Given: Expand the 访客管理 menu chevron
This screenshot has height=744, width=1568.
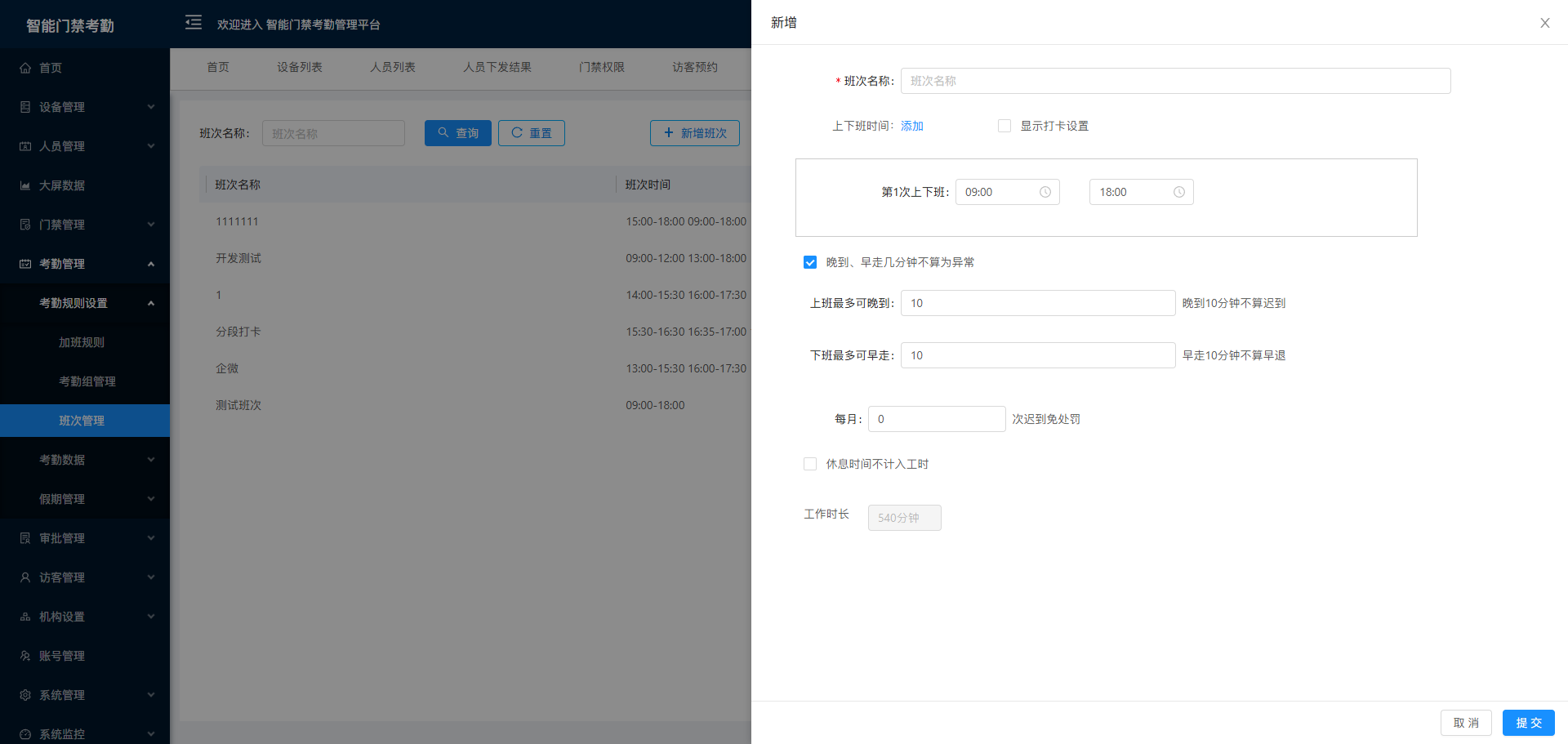Looking at the screenshot, I should (151, 577).
